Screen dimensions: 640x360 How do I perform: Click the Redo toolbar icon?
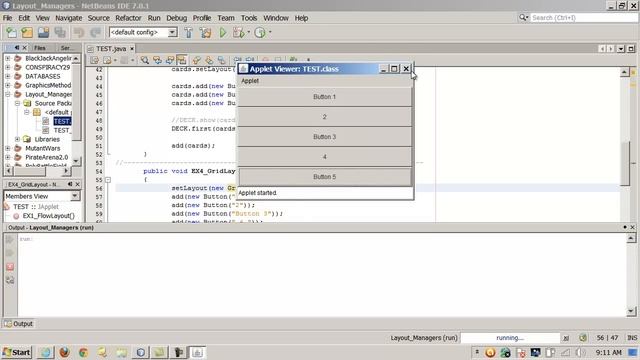pyautogui.click(x=95, y=32)
